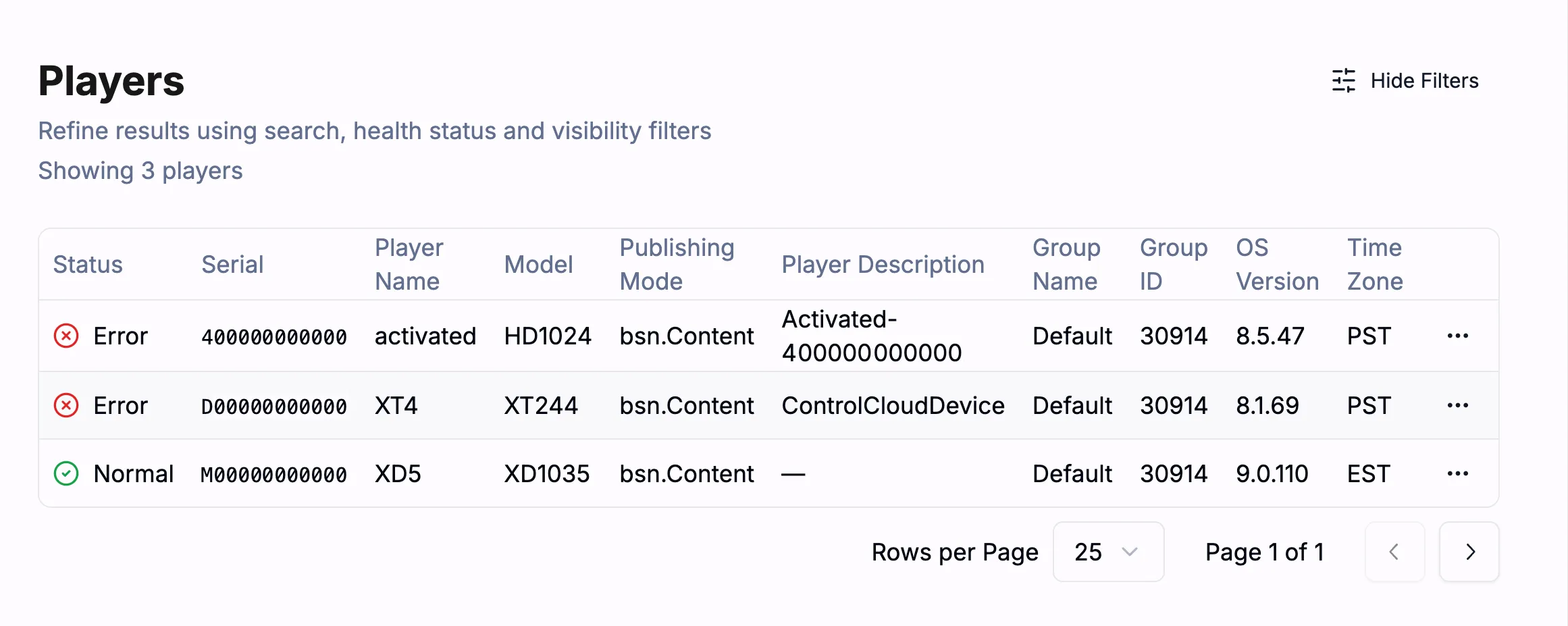The image size is (1568, 626).
Task: Click the EST time zone cell
Action: coord(1369,473)
